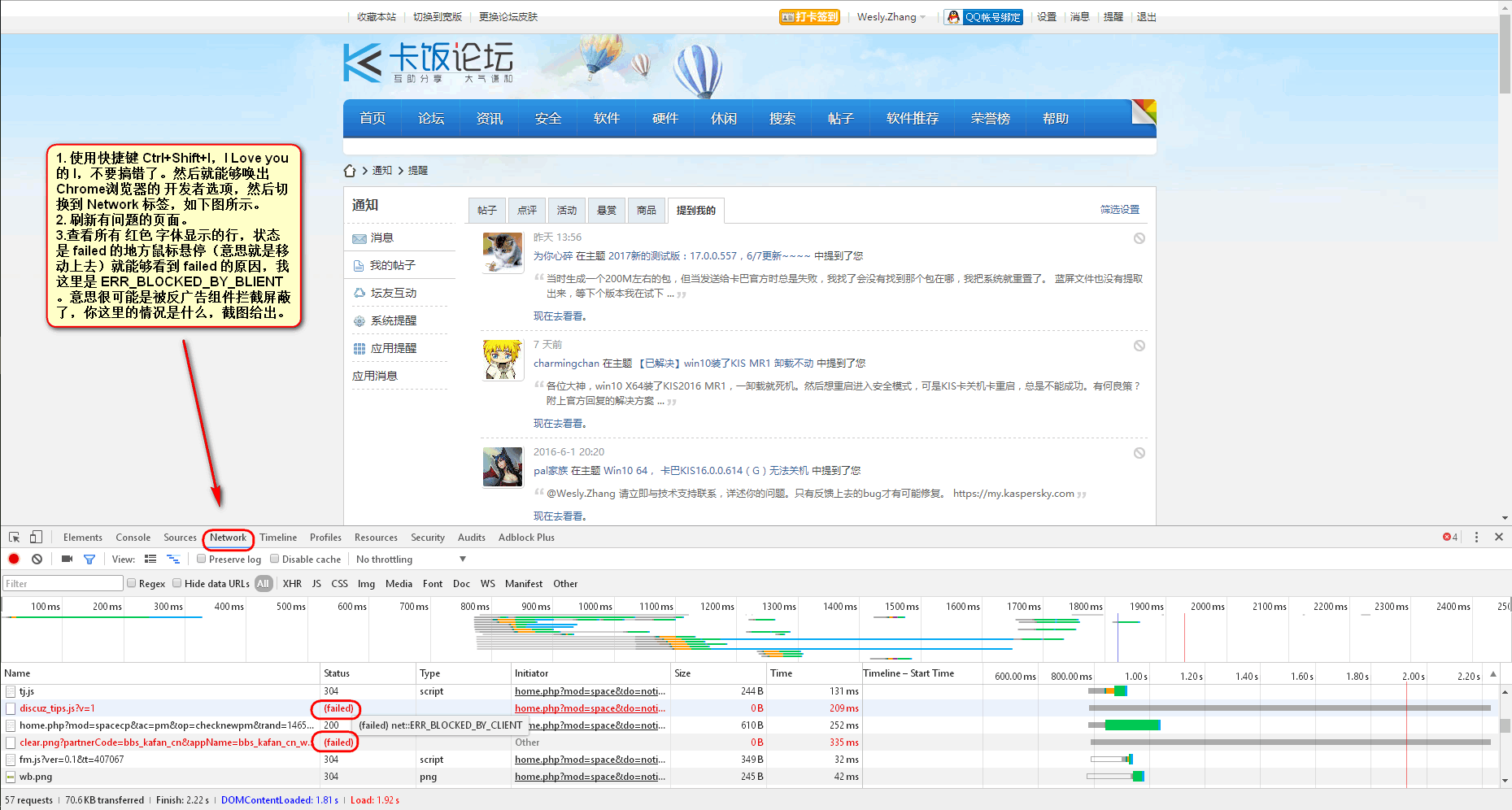Sort by the Size column header
Image resolution: width=1512 pixels, height=810 pixels.
coord(719,673)
